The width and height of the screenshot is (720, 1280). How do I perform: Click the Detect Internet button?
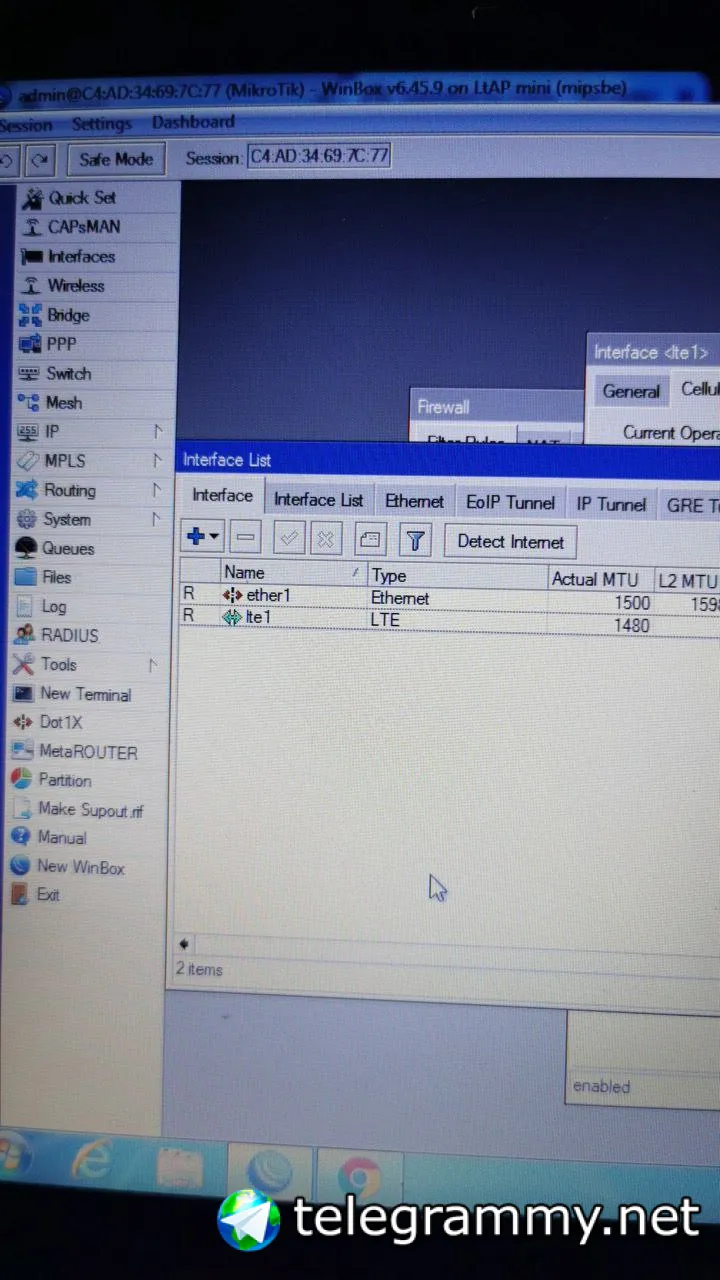tap(510, 542)
